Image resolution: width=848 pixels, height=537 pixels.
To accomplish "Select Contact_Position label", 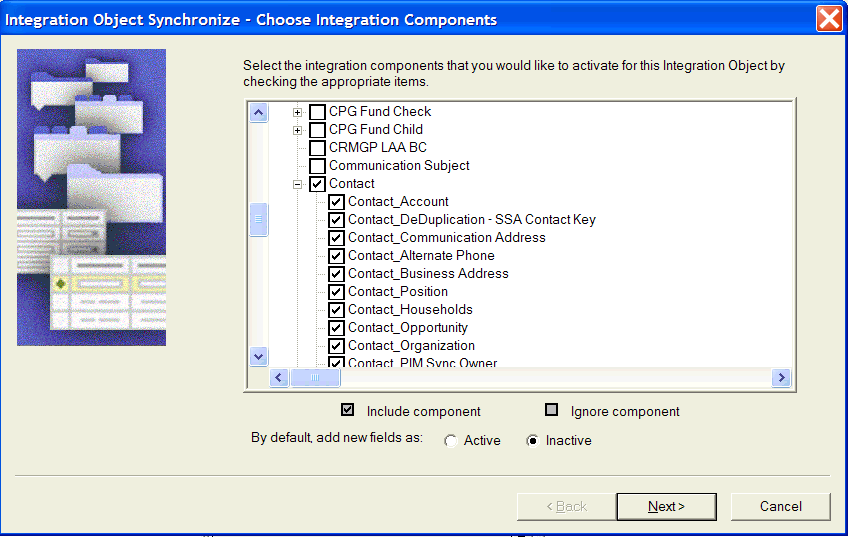I will coord(398,291).
